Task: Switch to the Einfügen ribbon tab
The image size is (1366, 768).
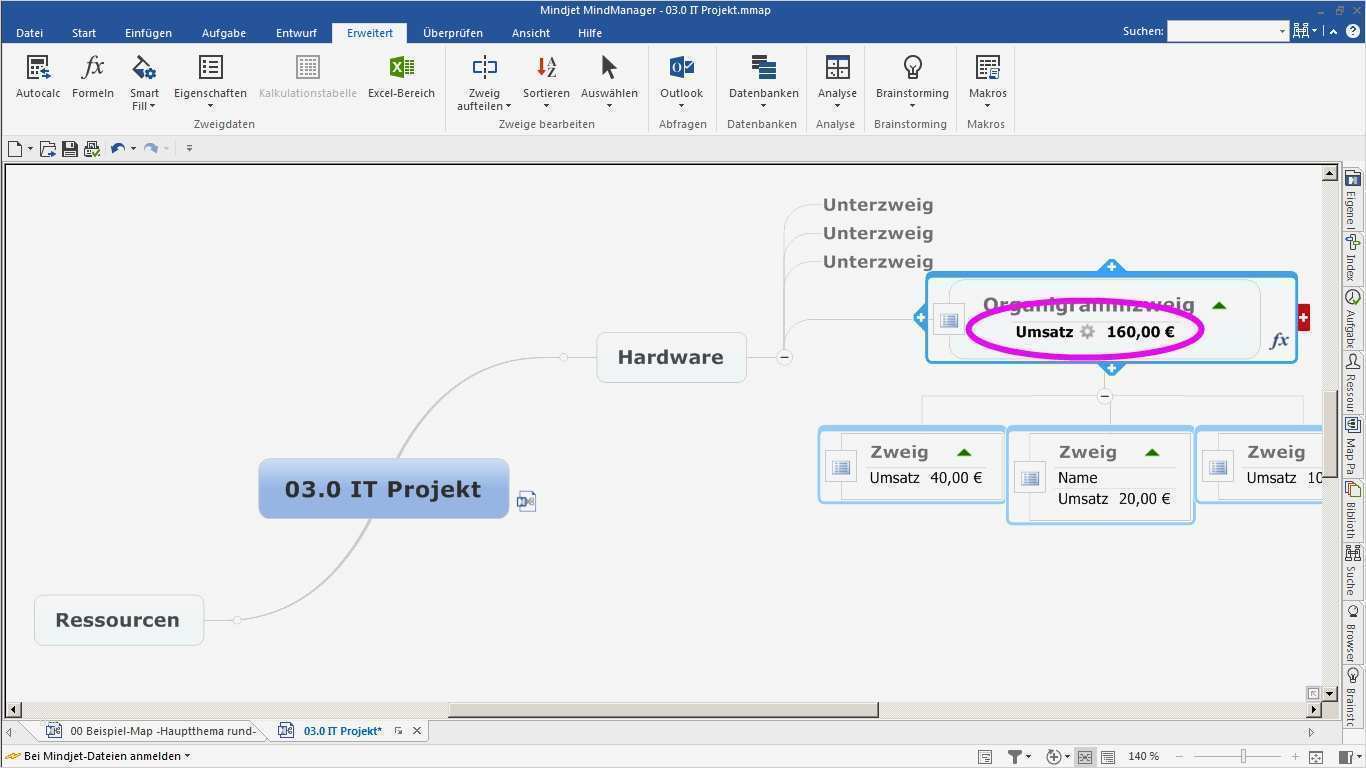Action: pos(148,33)
